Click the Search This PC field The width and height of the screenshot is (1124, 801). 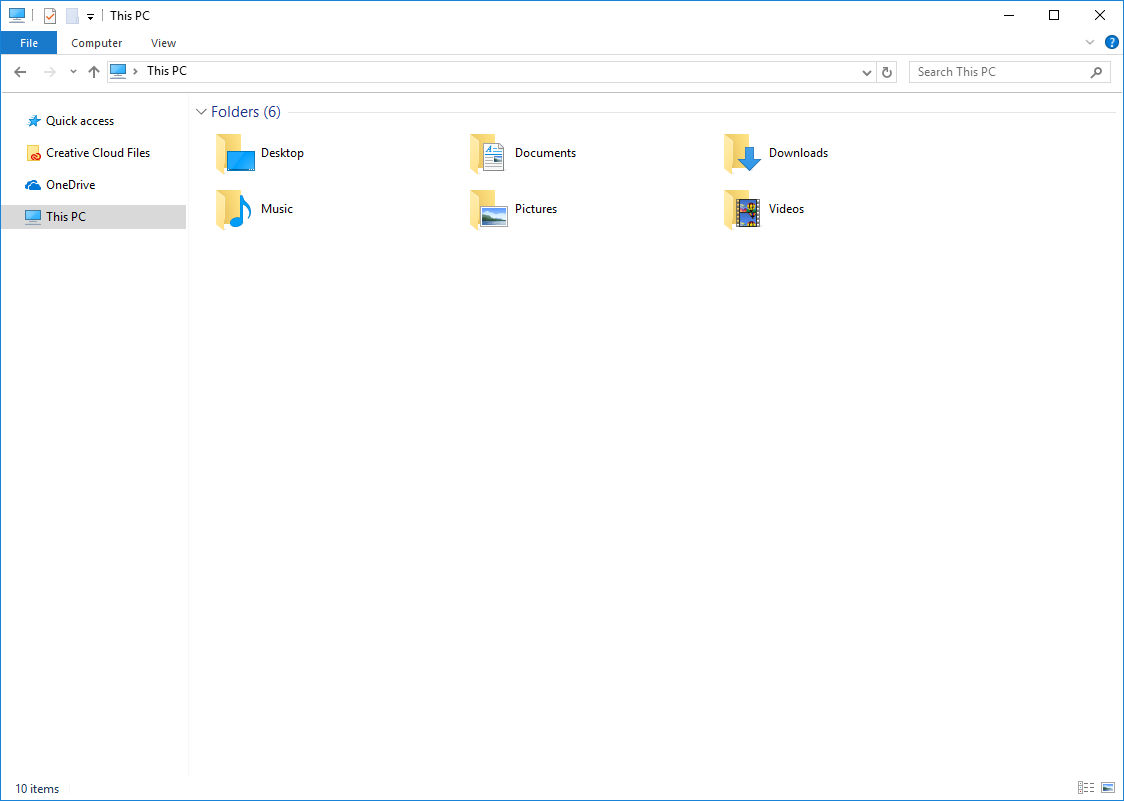pyautogui.click(x=1000, y=72)
